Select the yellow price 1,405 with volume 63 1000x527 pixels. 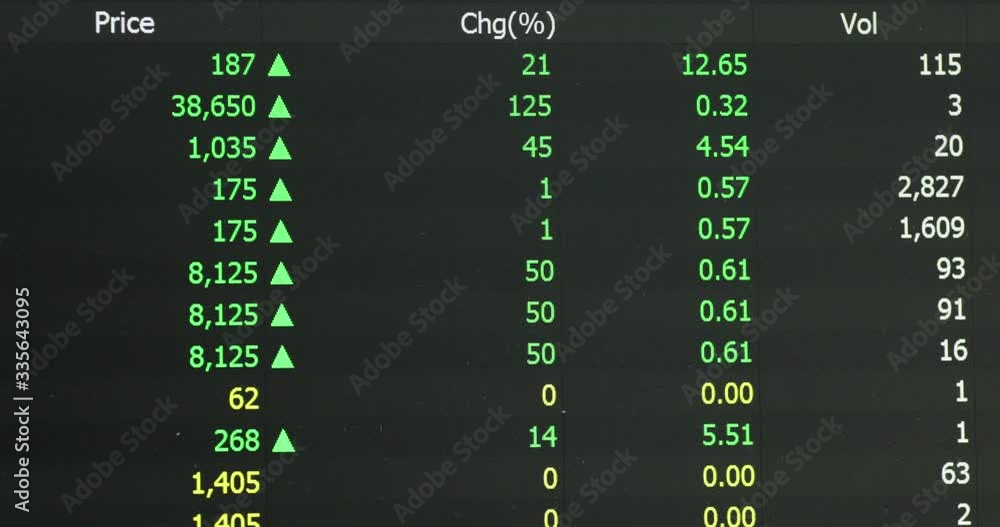pyautogui.click(x=226, y=483)
